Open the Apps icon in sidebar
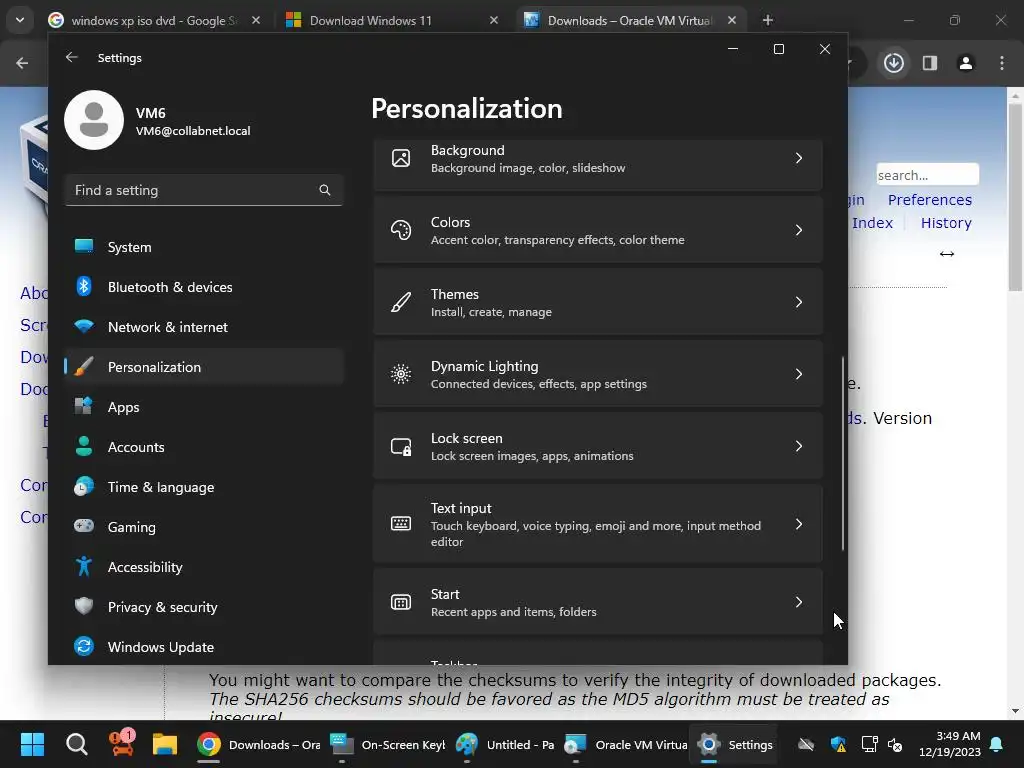The width and height of the screenshot is (1024, 768). pyautogui.click(x=84, y=406)
